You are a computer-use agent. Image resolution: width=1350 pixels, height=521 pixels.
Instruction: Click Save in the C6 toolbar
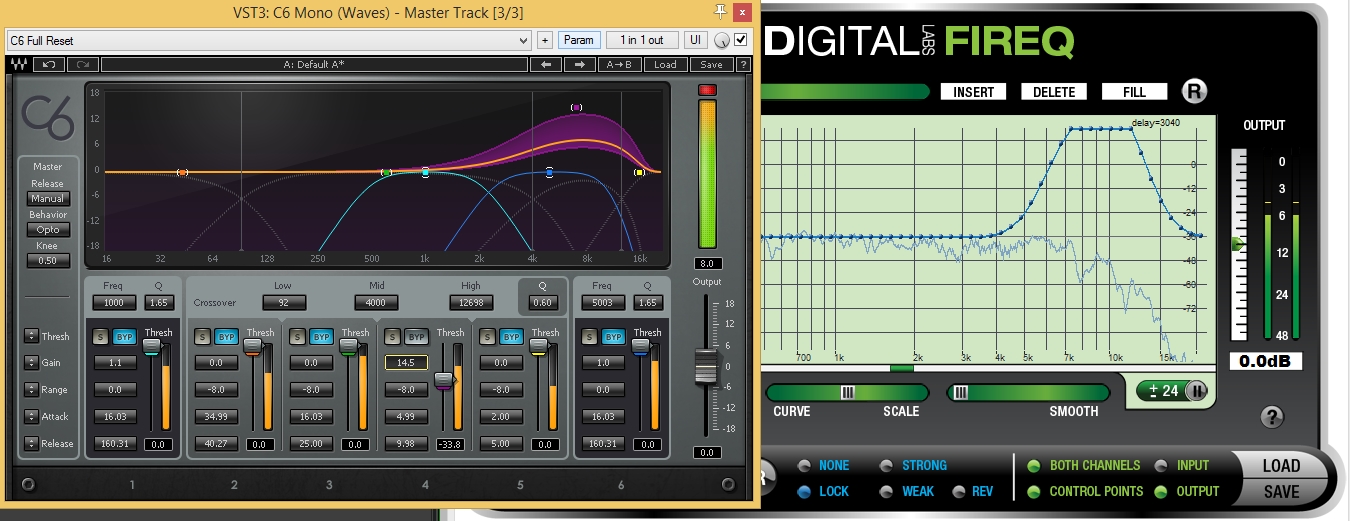[711, 64]
